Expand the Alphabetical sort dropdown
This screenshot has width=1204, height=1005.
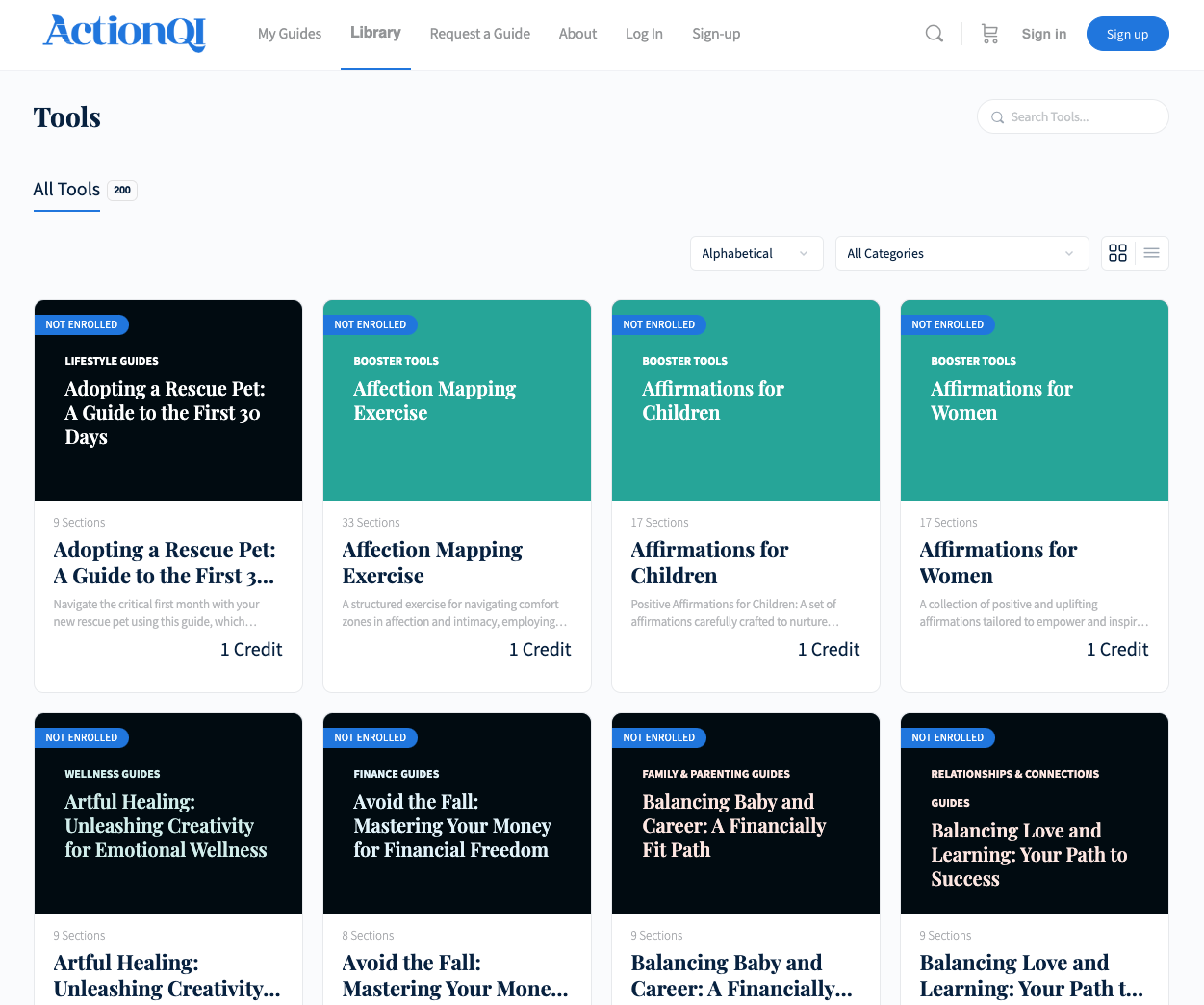(x=756, y=253)
